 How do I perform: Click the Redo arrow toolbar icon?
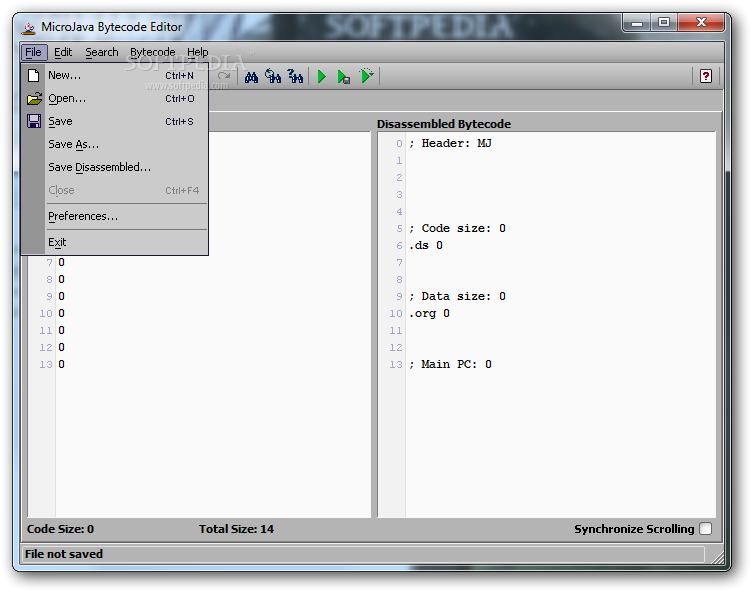[223, 76]
